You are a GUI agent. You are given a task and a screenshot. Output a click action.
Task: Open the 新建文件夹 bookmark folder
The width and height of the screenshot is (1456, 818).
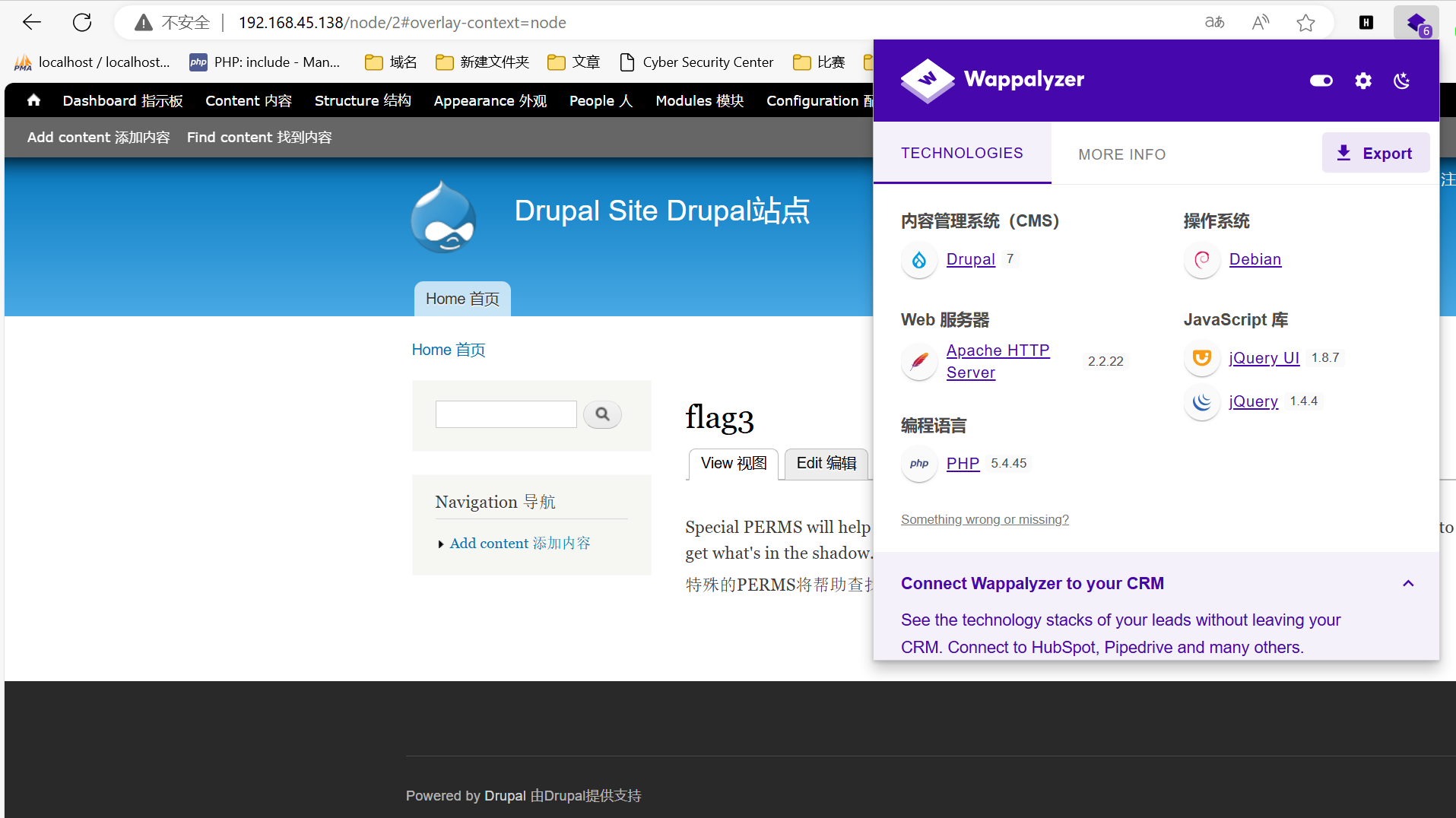(x=482, y=62)
